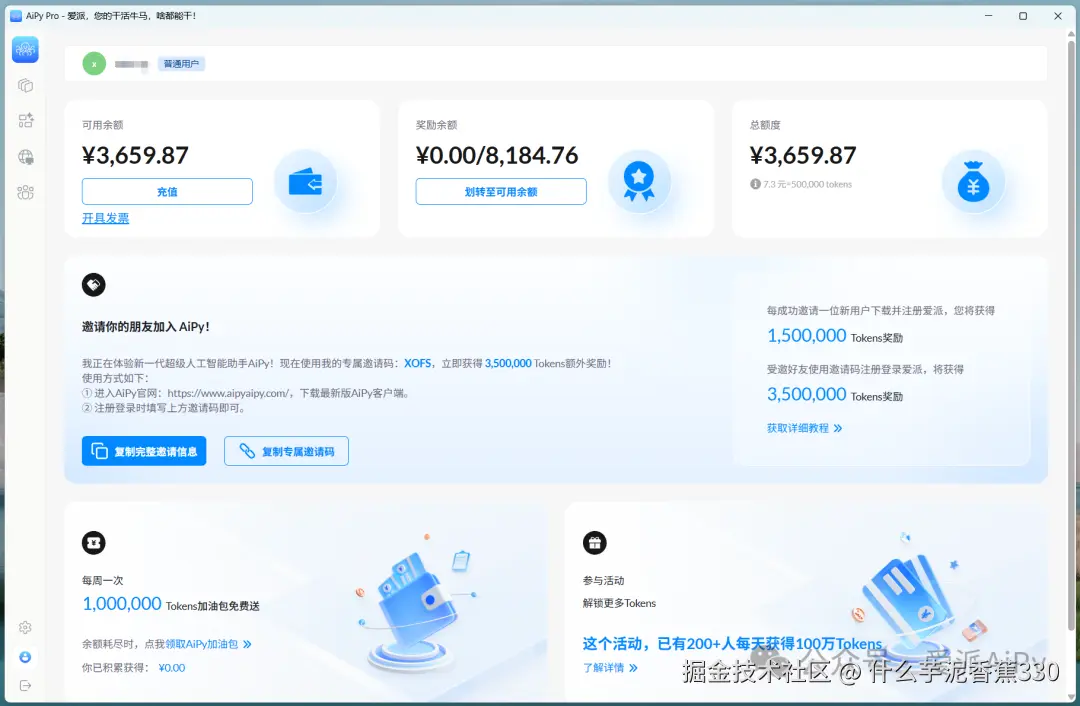The image size is (1080, 706).
Task: Open the 了解详情 details link
Action: point(610,667)
